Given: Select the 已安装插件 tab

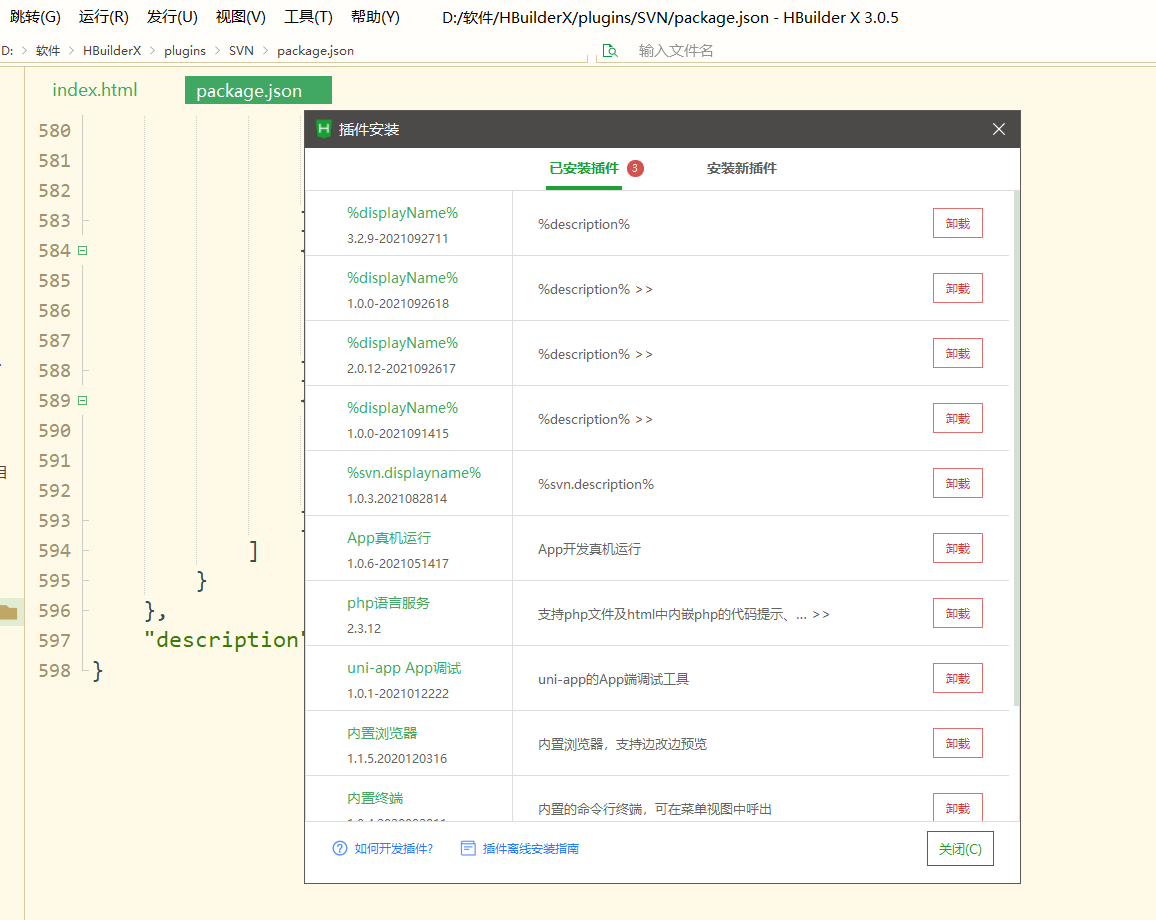Looking at the screenshot, I should coord(584,168).
